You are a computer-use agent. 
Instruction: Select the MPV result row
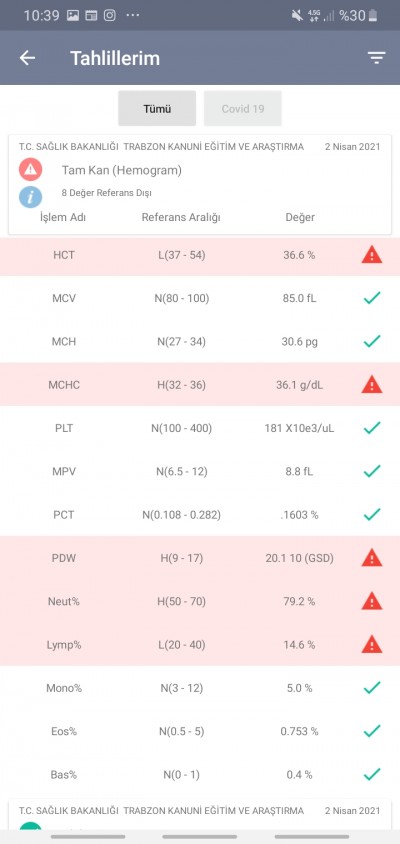tap(200, 472)
